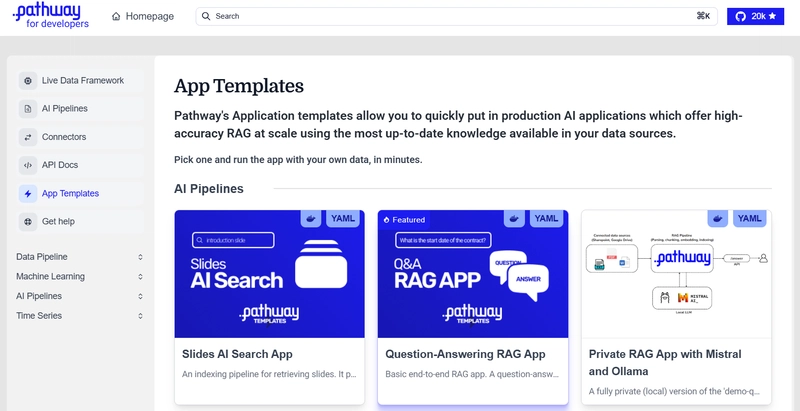The image size is (800, 411).
Task: Open API Docs menu item
Action: click(x=81, y=165)
